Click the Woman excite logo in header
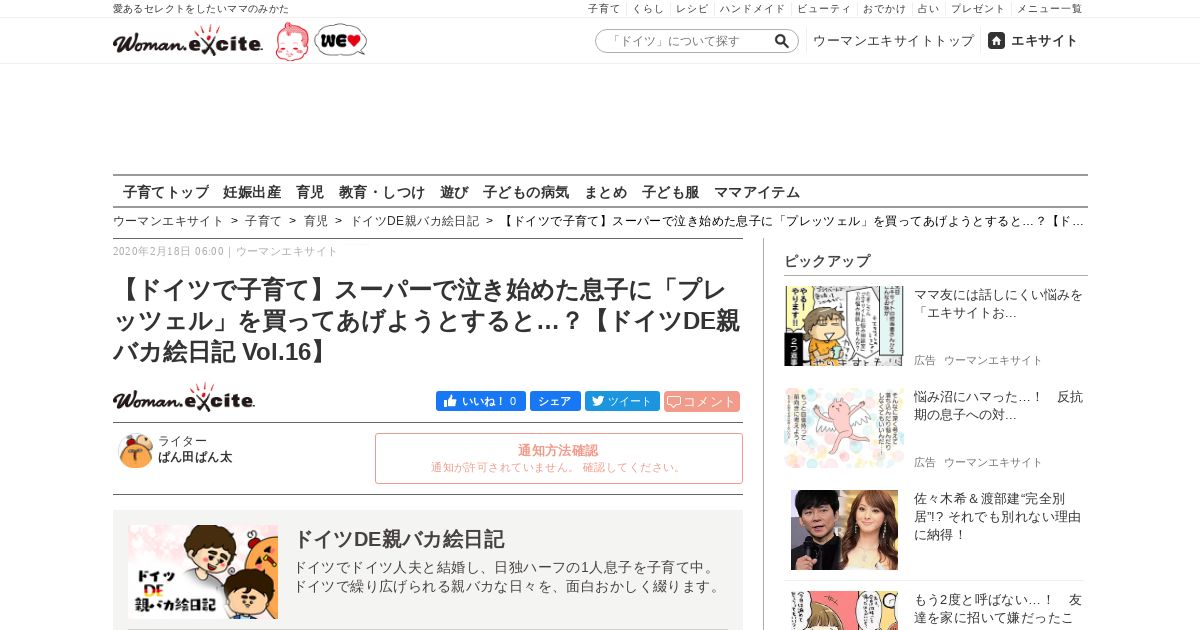The width and height of the screenshot is (1200, 630). (x=188, y=41)
